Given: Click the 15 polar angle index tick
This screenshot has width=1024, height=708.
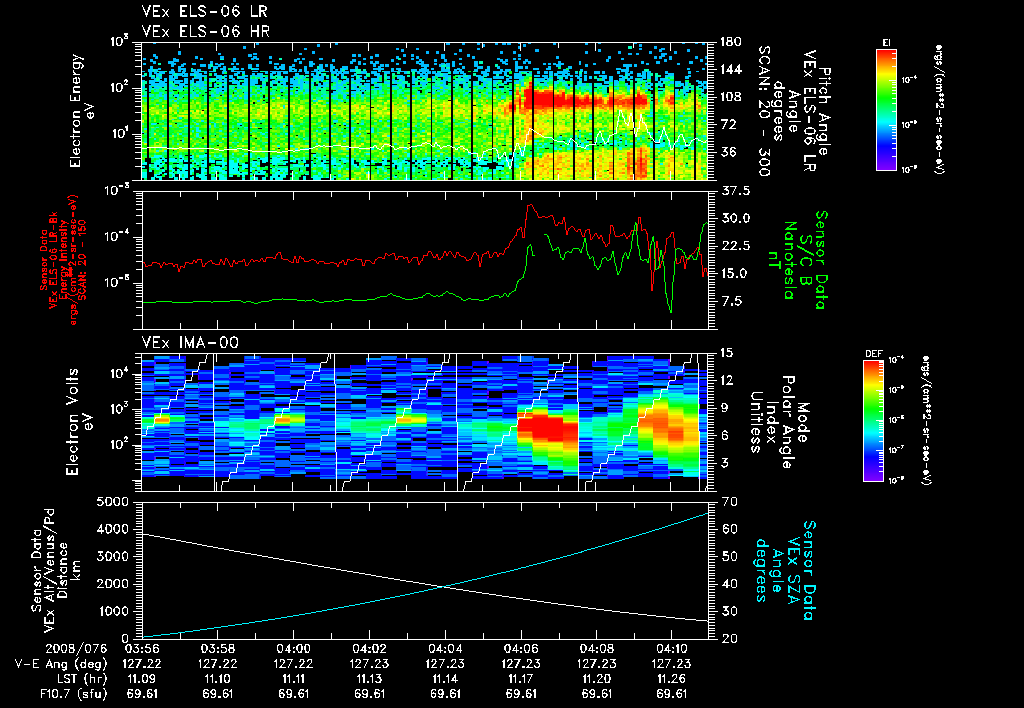Looking at the screenshot, I should (726, 353).
